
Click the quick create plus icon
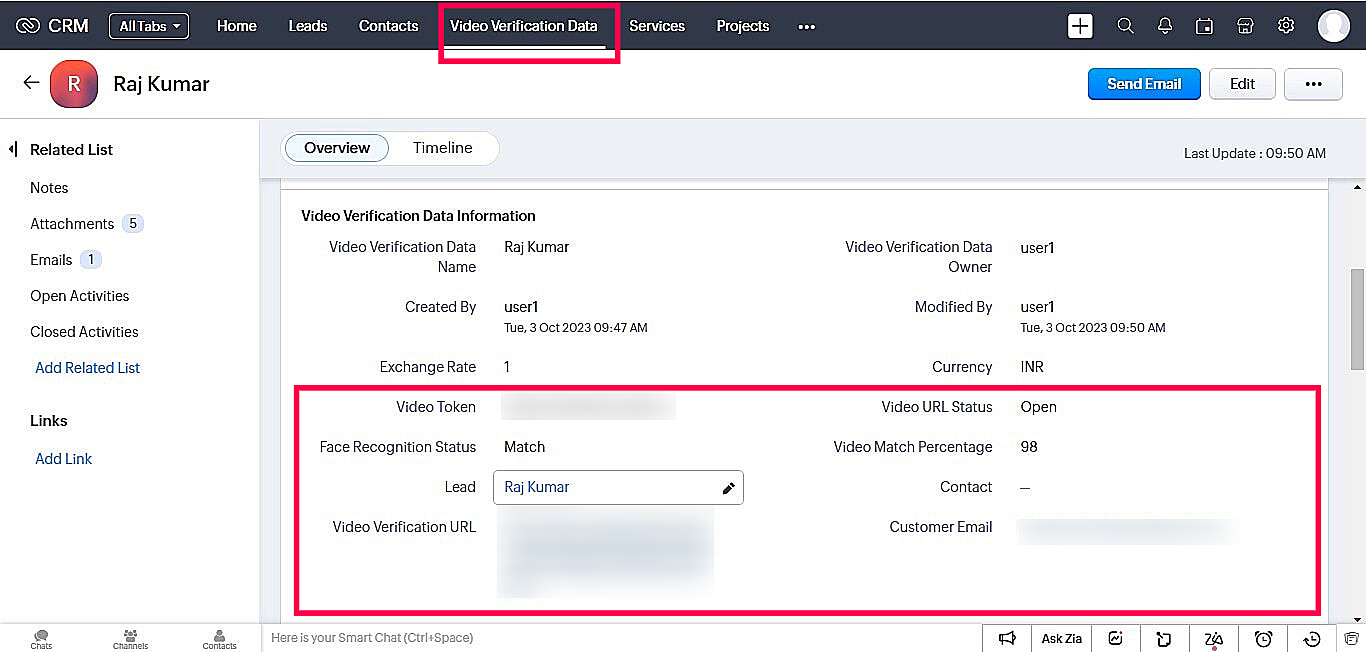click(x=1080, y=26)
